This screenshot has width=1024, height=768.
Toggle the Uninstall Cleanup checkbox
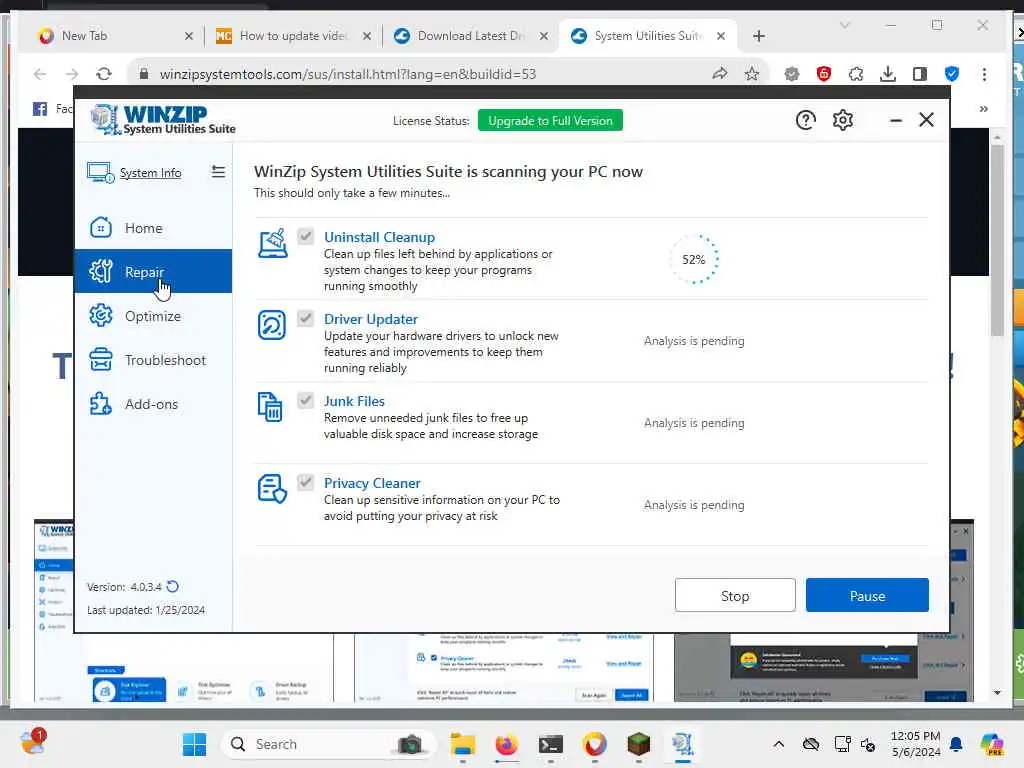coord(306,236)
